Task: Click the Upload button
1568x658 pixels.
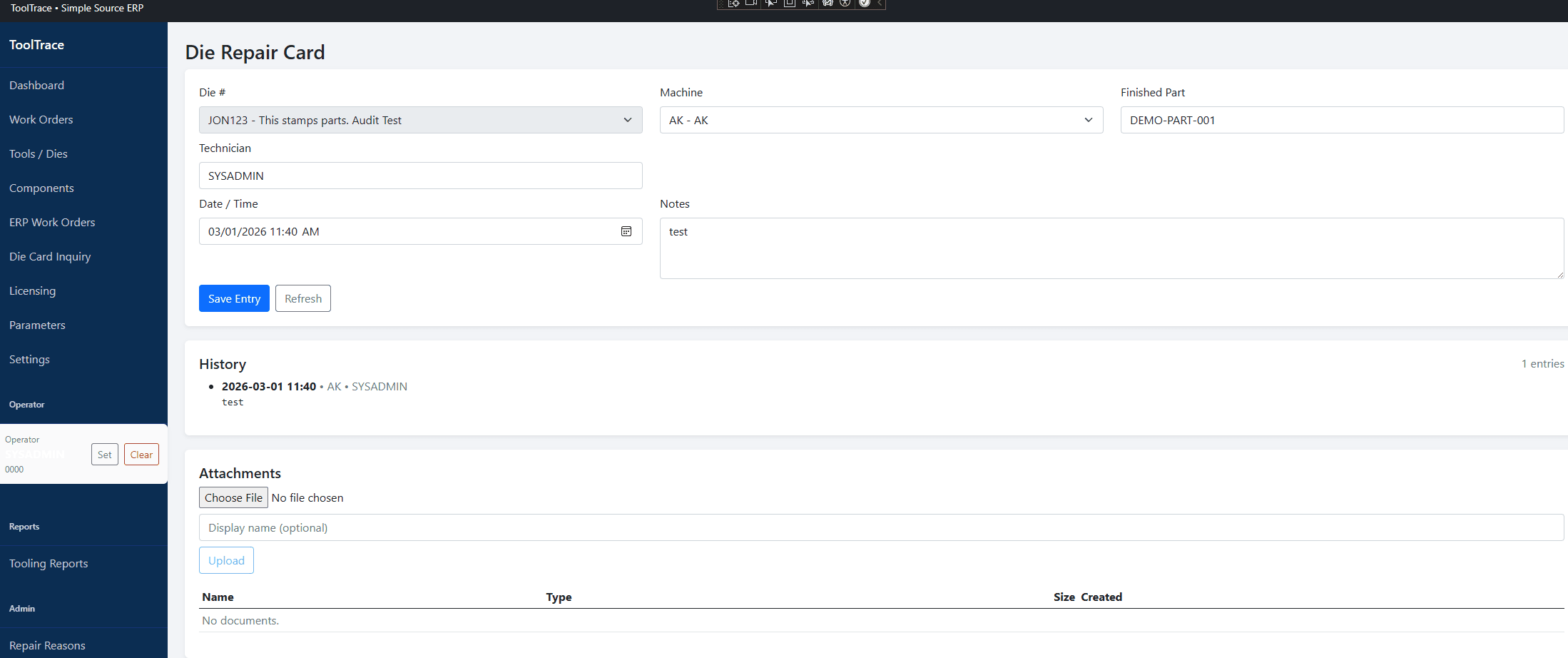Action: [x=226, y=560]
